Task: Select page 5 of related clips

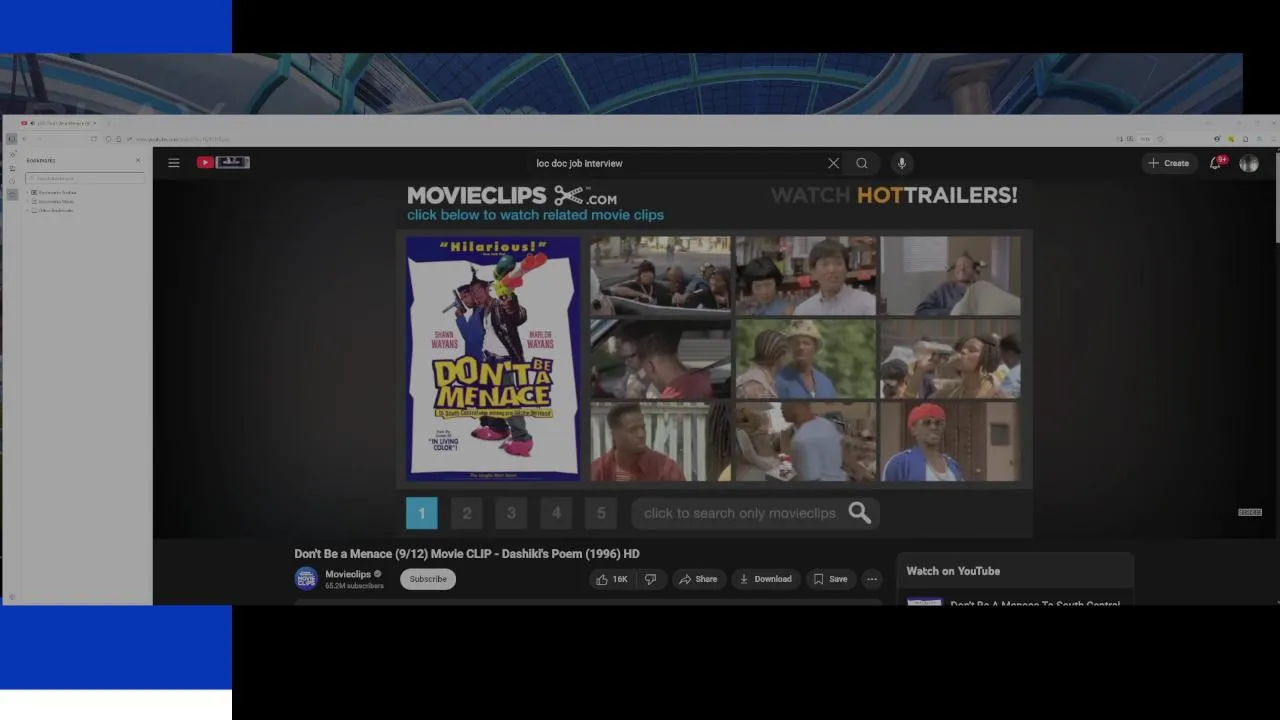Action: [x=601, y=513]
